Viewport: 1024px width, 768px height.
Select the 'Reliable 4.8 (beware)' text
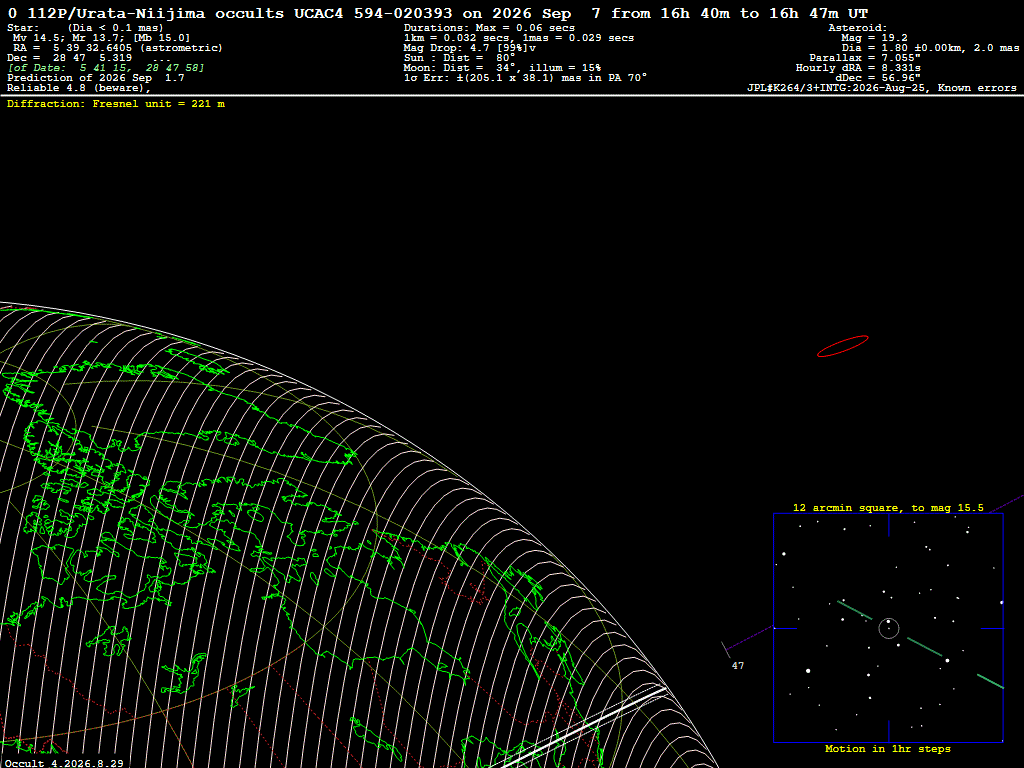78,88
